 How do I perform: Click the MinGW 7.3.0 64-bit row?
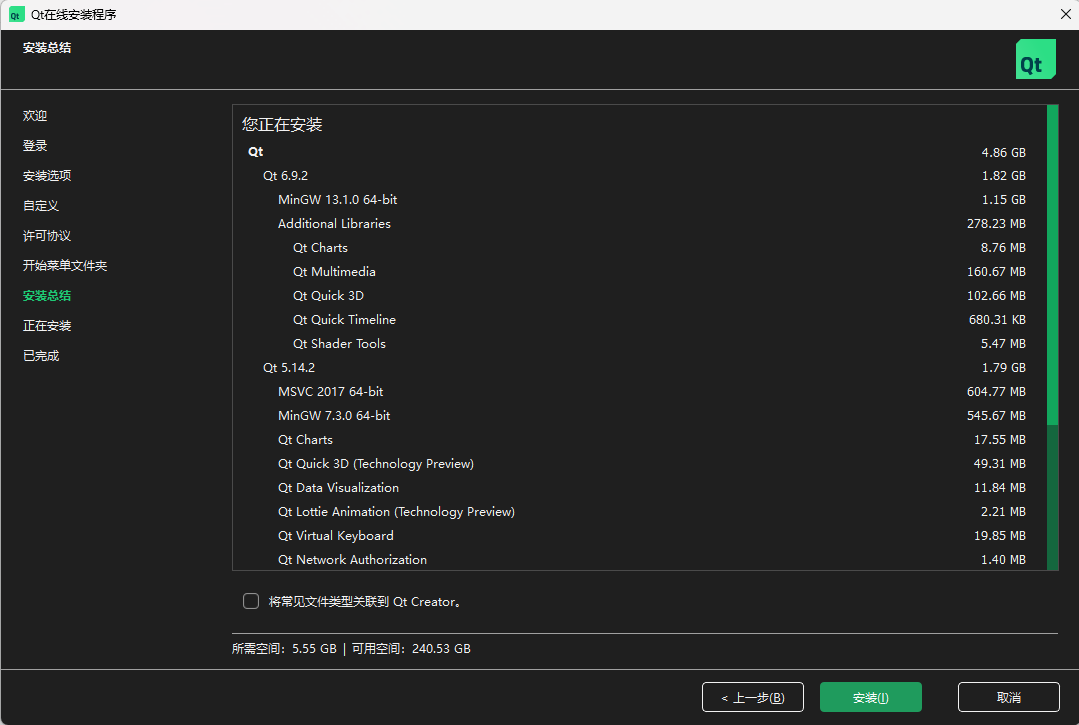pyautogui.click(x=639, y=415)
